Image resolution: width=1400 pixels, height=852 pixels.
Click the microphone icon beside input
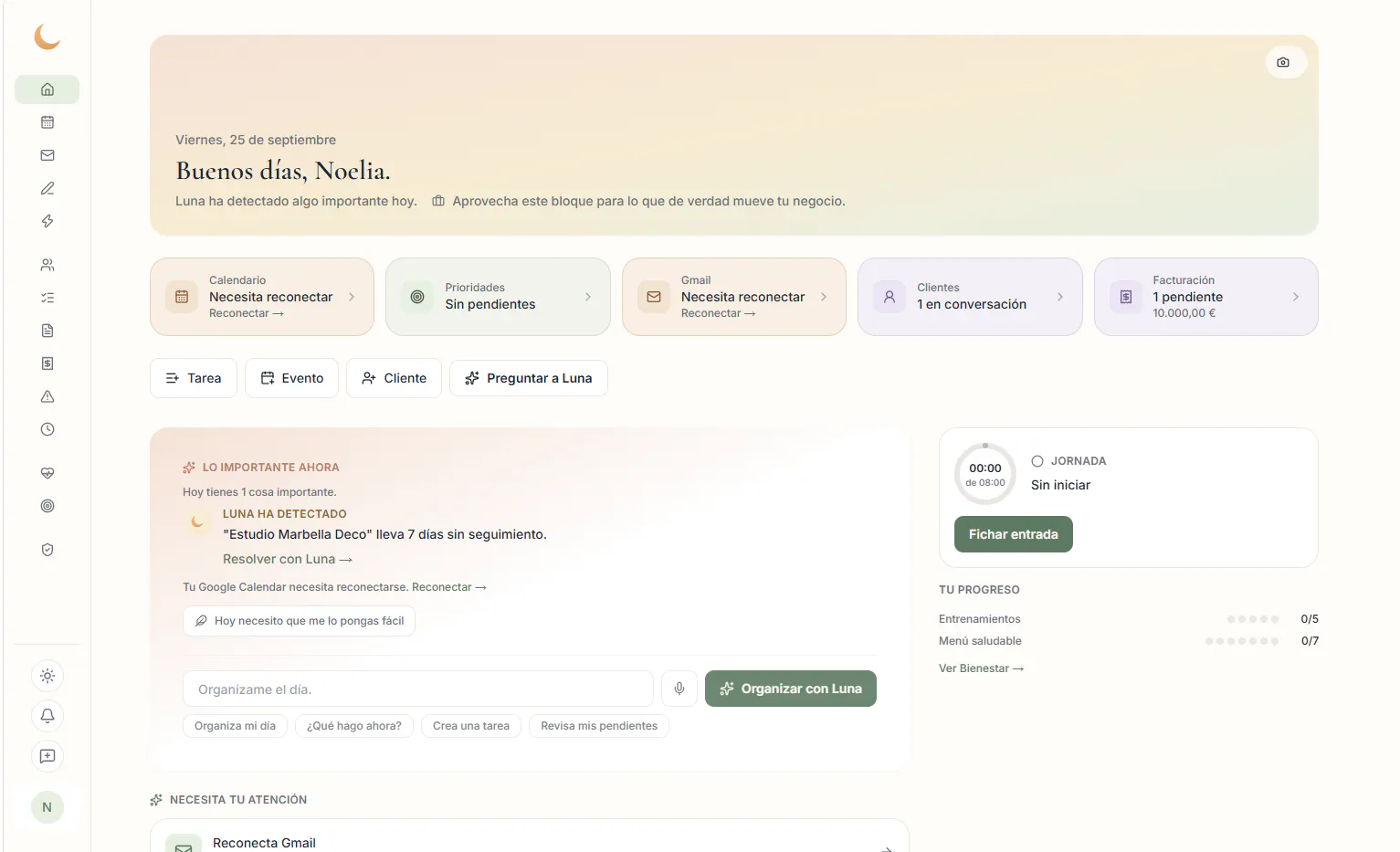tap(679, 689)
